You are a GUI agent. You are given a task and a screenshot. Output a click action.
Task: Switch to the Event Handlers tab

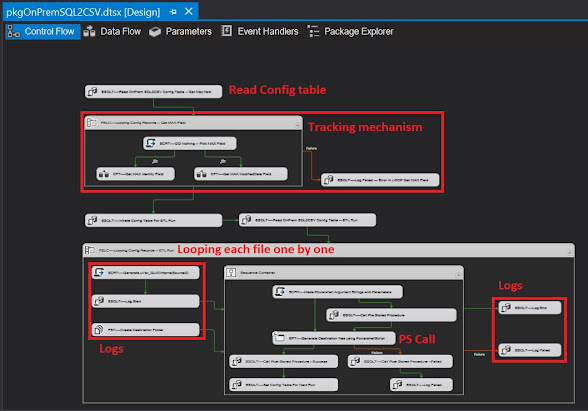tap(260, 32)
